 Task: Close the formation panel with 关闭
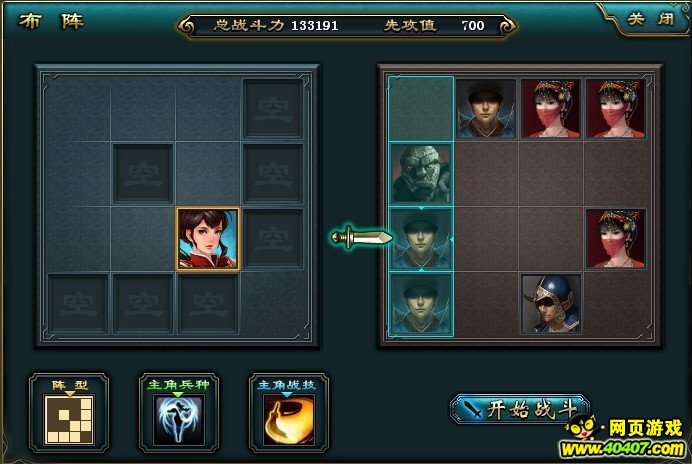pos(651,19)
